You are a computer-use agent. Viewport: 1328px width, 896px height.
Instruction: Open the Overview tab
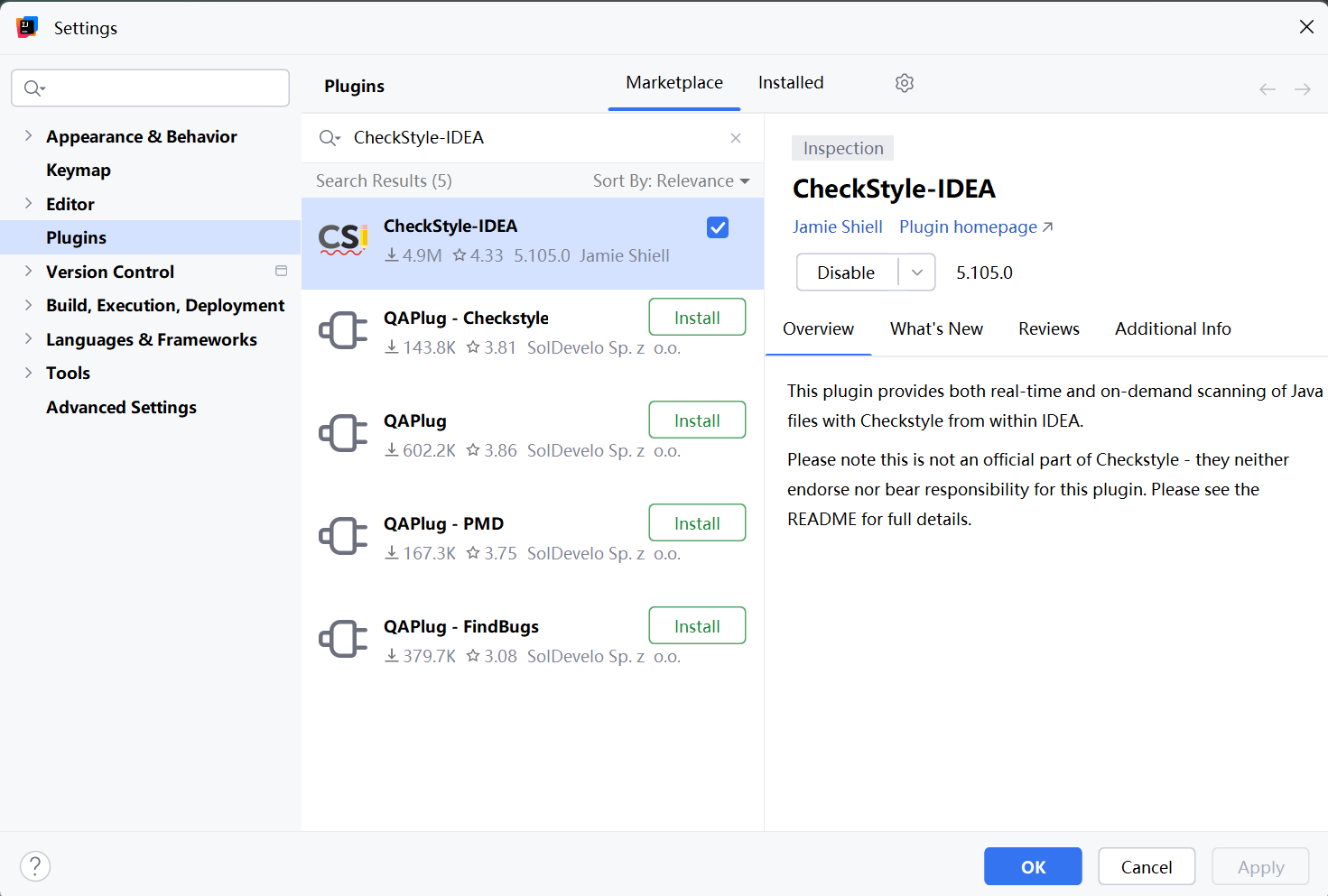[818, 329]
